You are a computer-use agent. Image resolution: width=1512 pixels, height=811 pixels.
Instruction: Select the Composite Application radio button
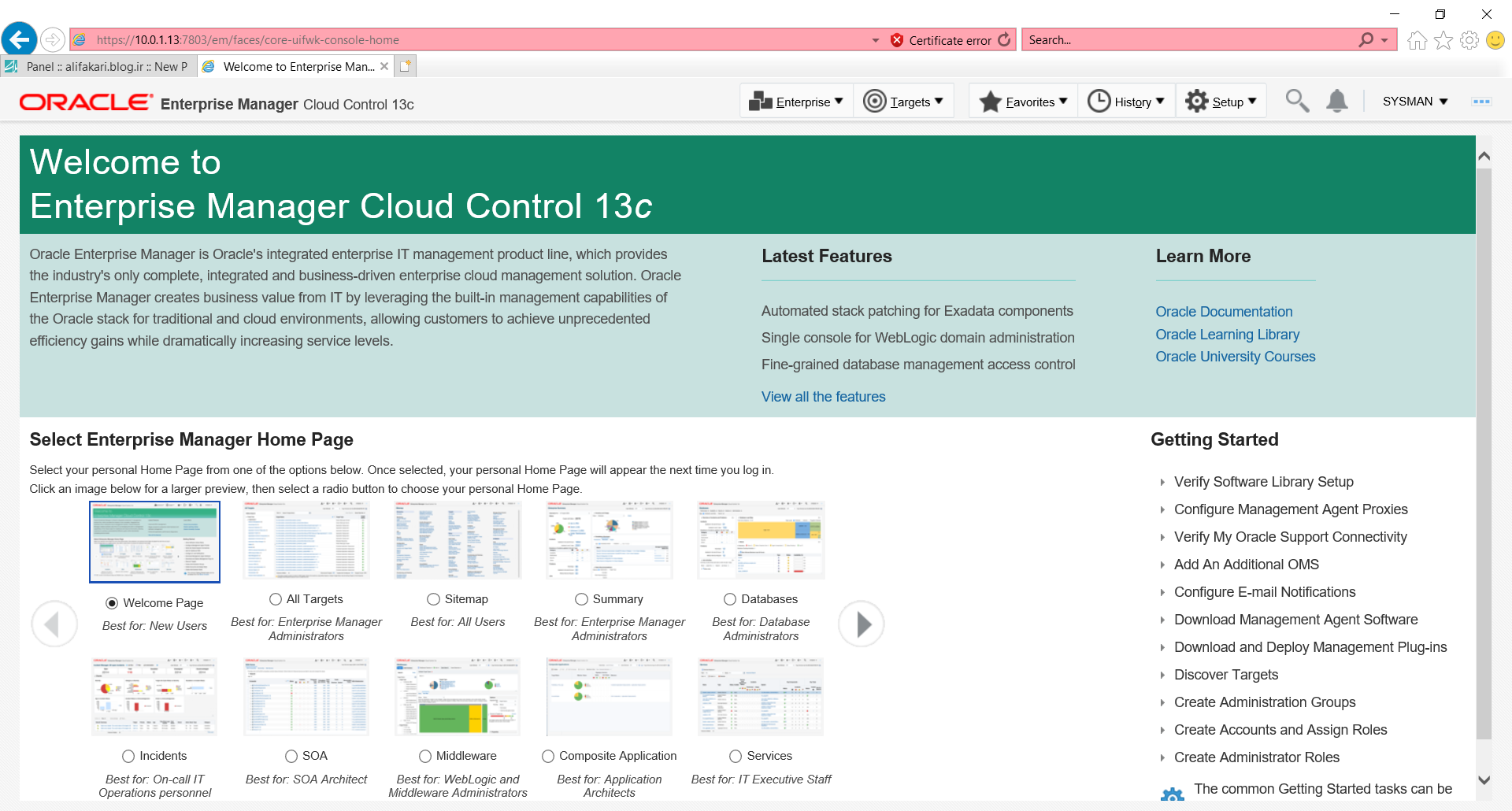pyautogui.click(x=548, y=756)
